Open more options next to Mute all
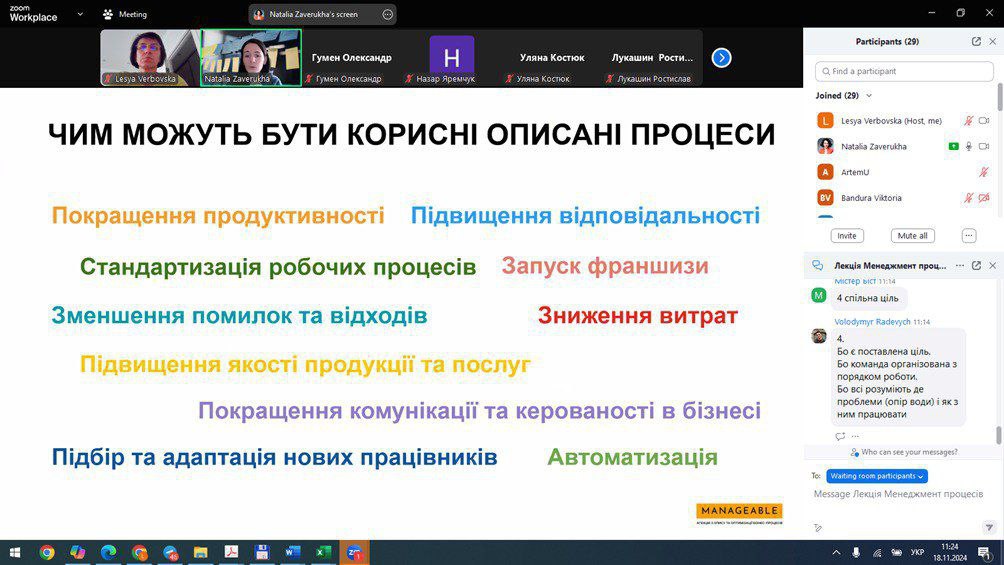The image size is (1004, 565). point(968,236)
